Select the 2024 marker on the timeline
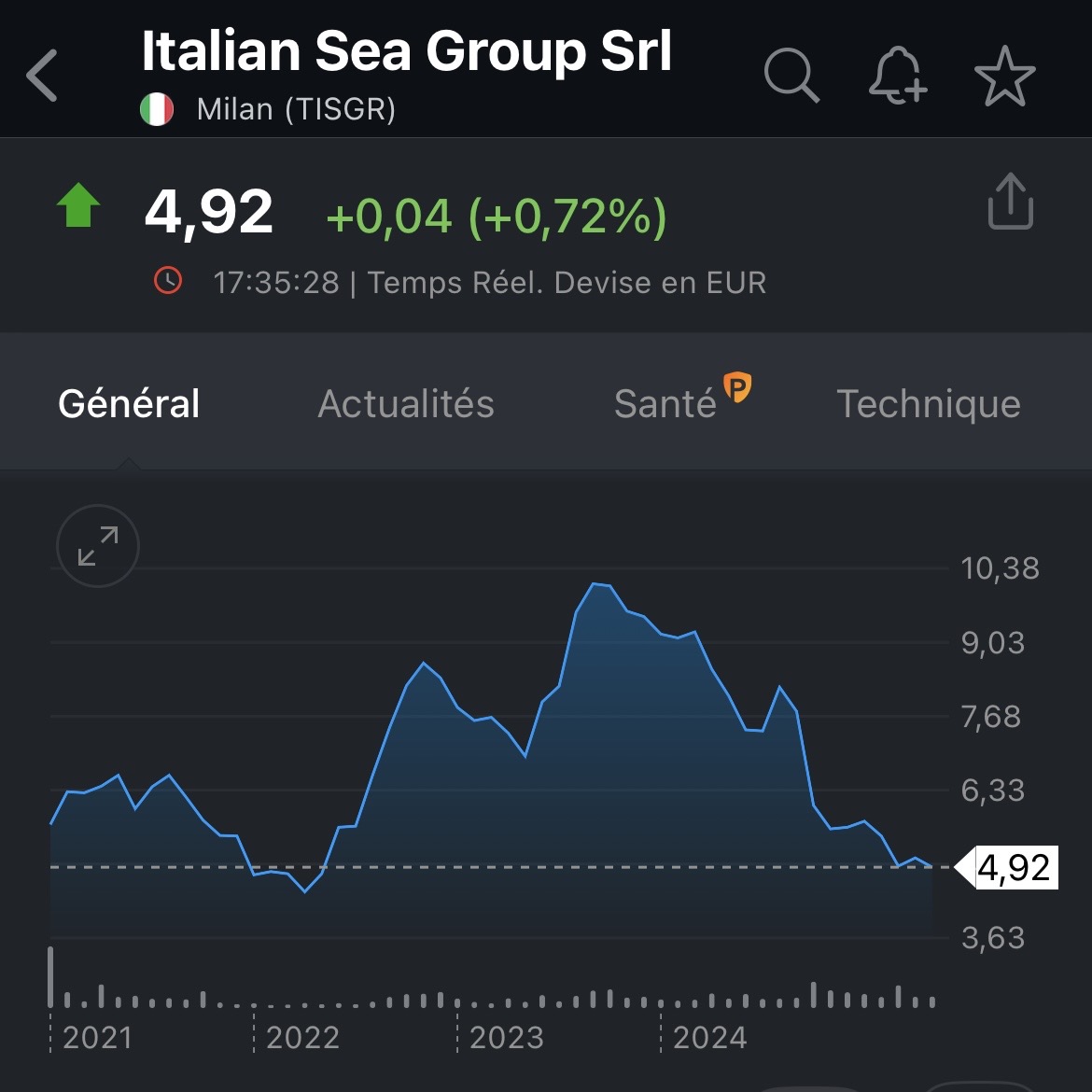 pos(709,1038)
